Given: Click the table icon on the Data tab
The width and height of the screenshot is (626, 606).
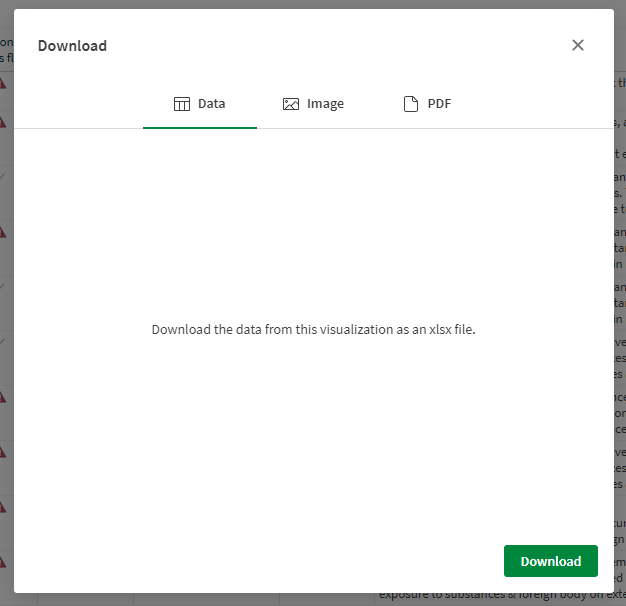Looking at the screenshot, I should (x=182, y=104).
